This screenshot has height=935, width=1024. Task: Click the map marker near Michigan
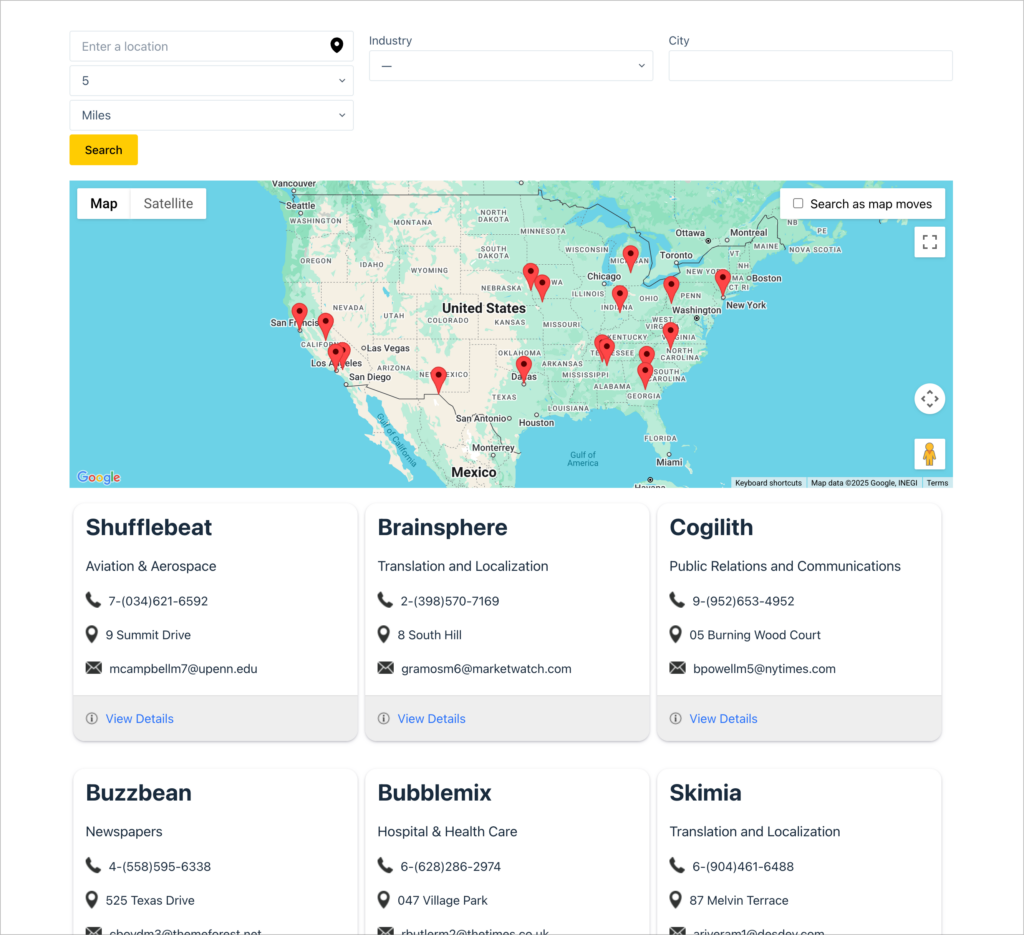tap(630, 259)
